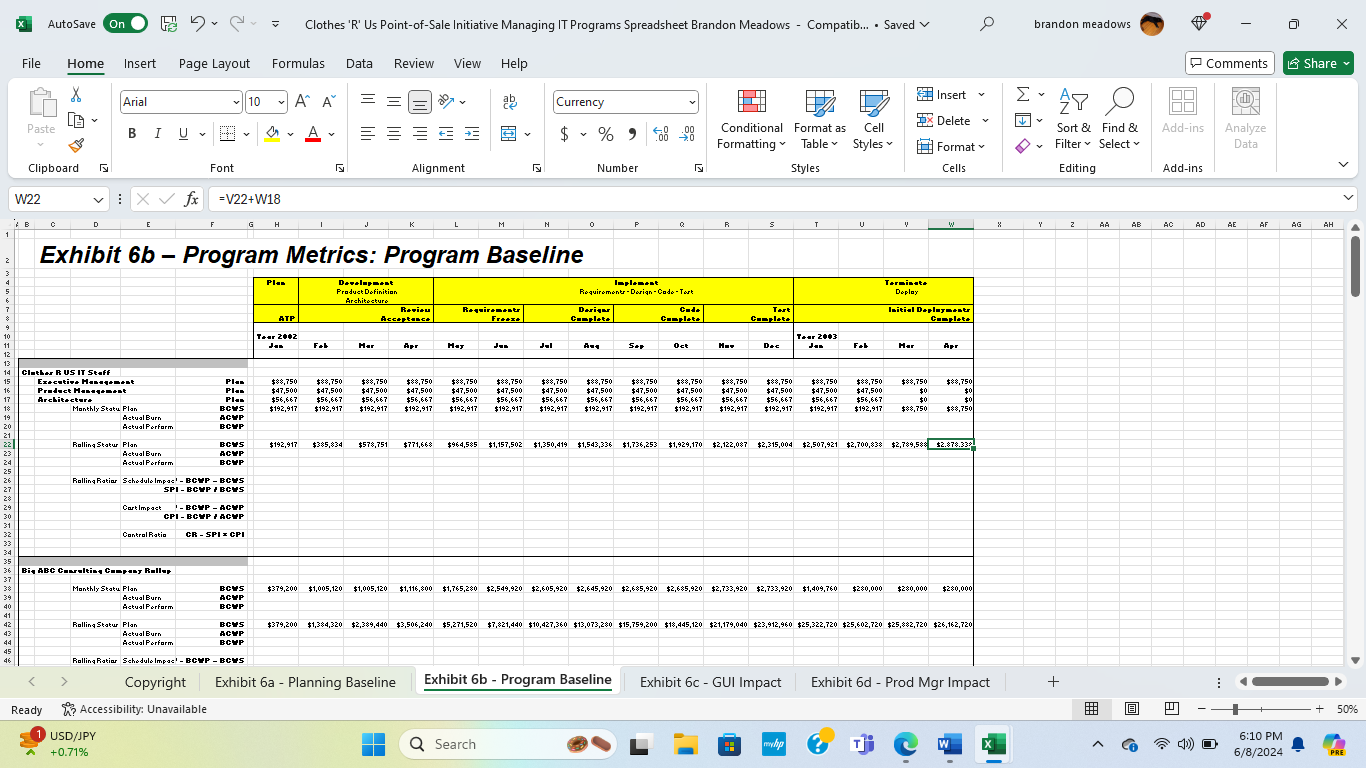Select the Find & Select icon

[1119, 120]
